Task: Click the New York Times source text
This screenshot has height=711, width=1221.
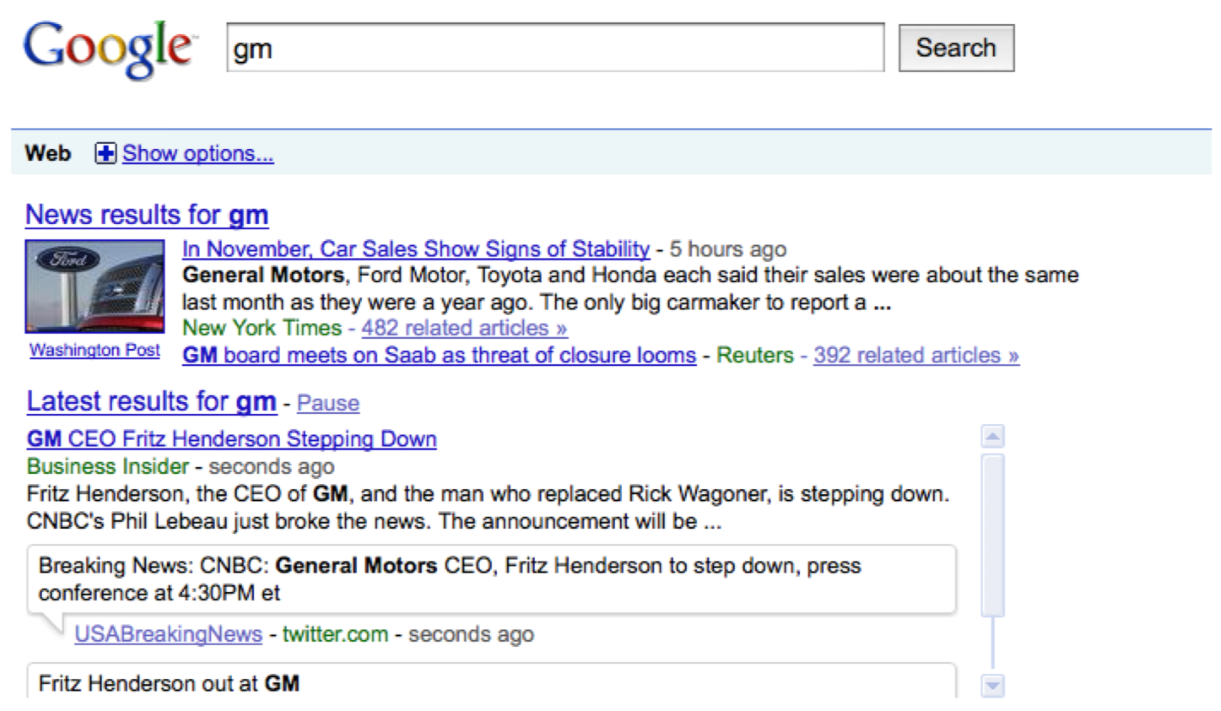Action: (x=263, y=328)
